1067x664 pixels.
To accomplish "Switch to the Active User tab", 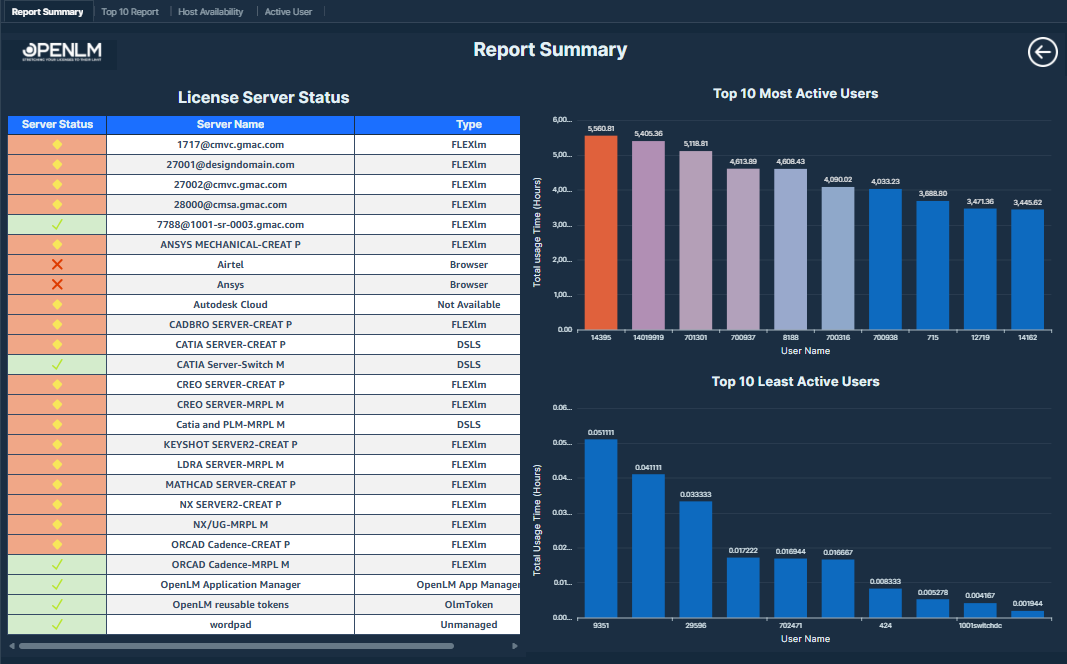I will click(289, 11).
